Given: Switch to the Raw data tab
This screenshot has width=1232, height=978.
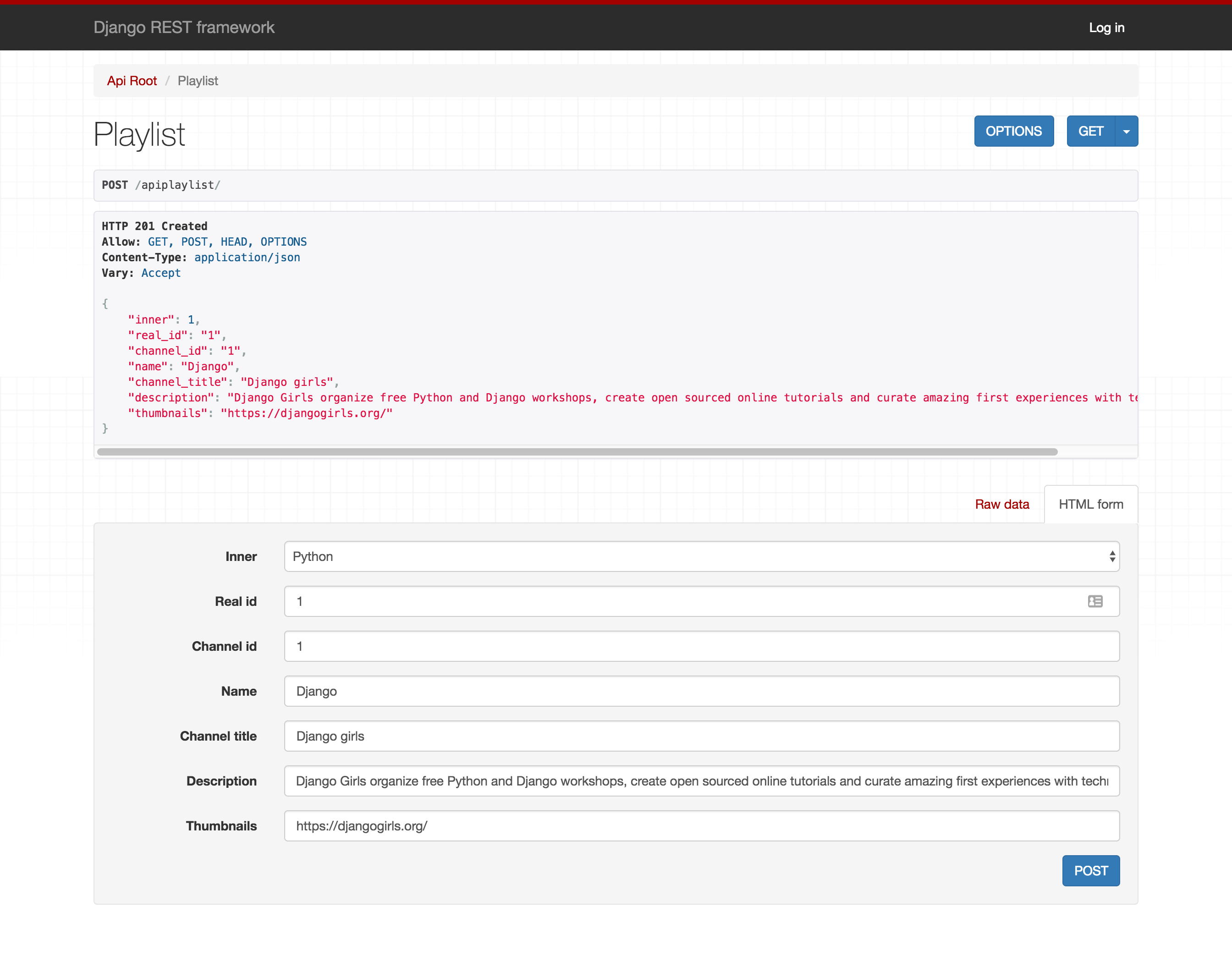Looking at the screenshot, I should [1002, 505].
